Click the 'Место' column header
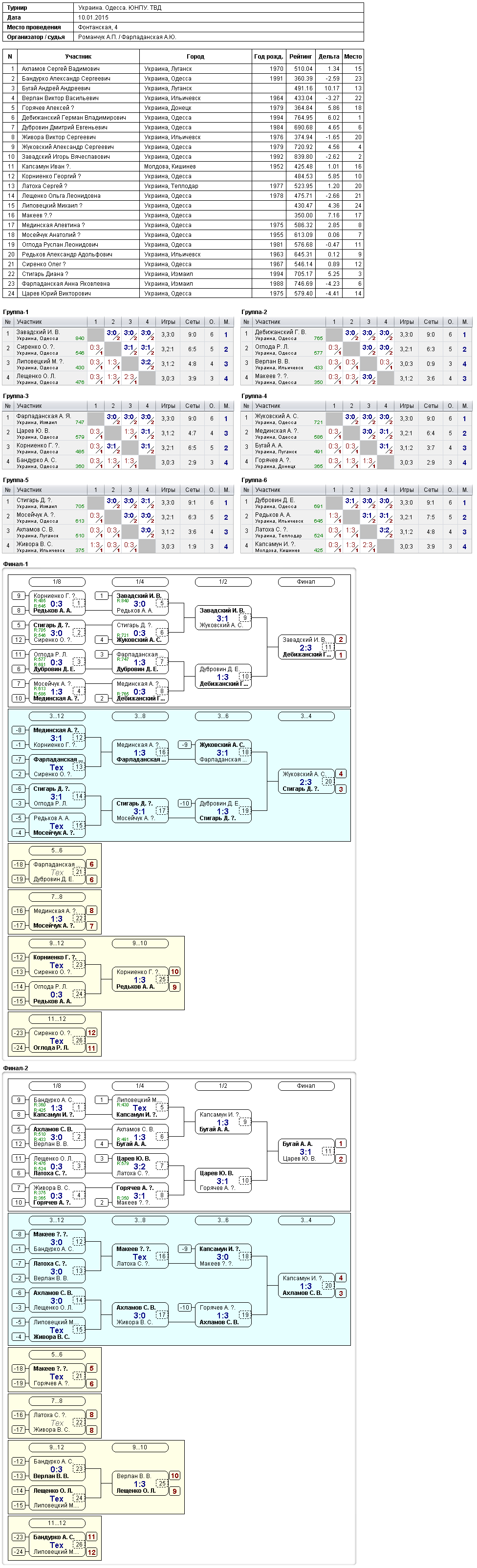Image resolution: width=477 pixels, height=1568 pixels. [x=353, y=57]
